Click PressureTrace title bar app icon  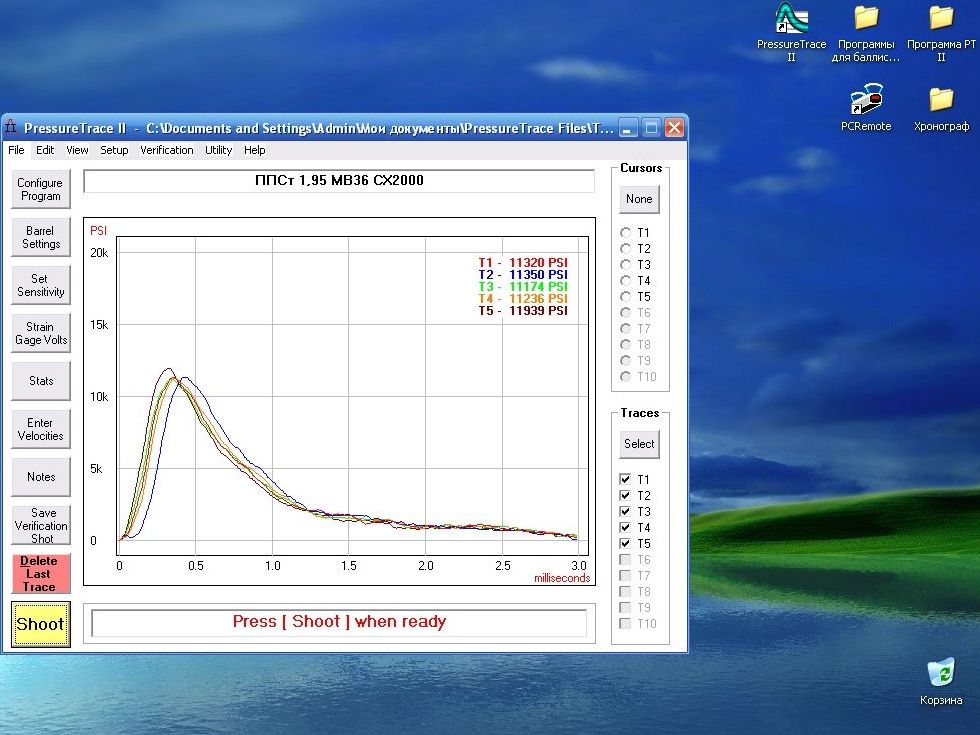[x=12, y=128]
